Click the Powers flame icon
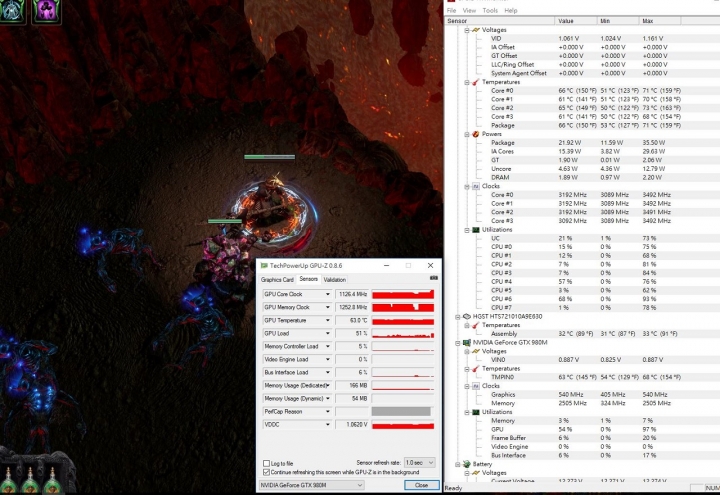Screen dimensions: 720x495 (476, 134)
